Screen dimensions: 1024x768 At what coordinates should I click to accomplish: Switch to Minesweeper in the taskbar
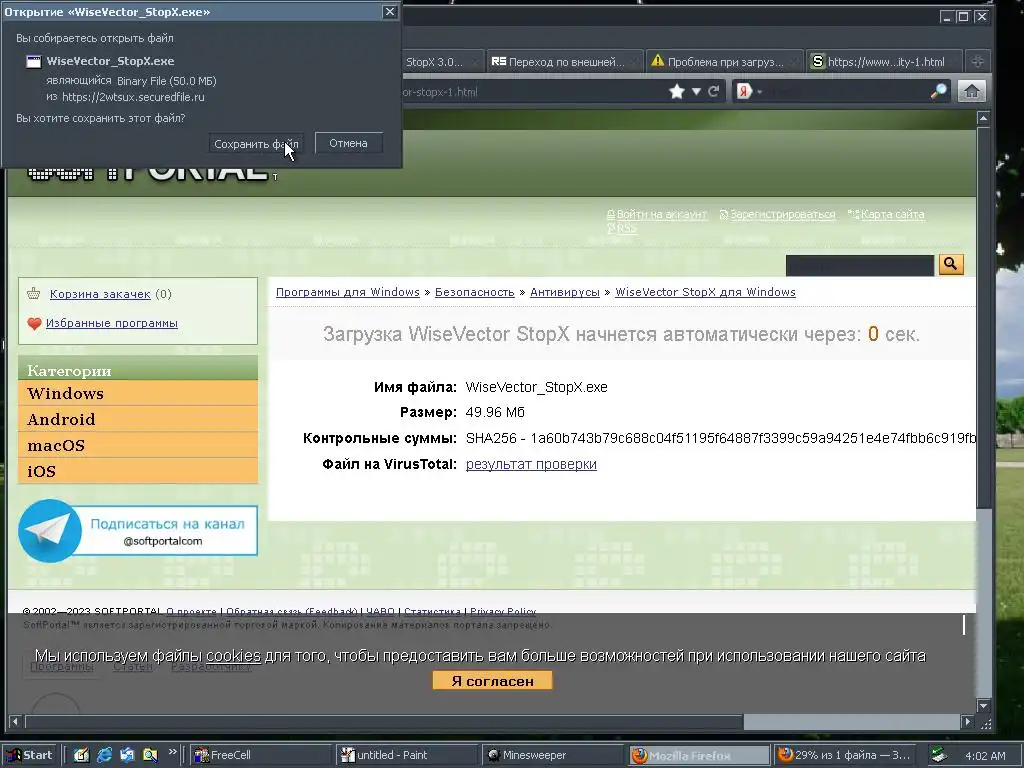[x=554, y=755]
